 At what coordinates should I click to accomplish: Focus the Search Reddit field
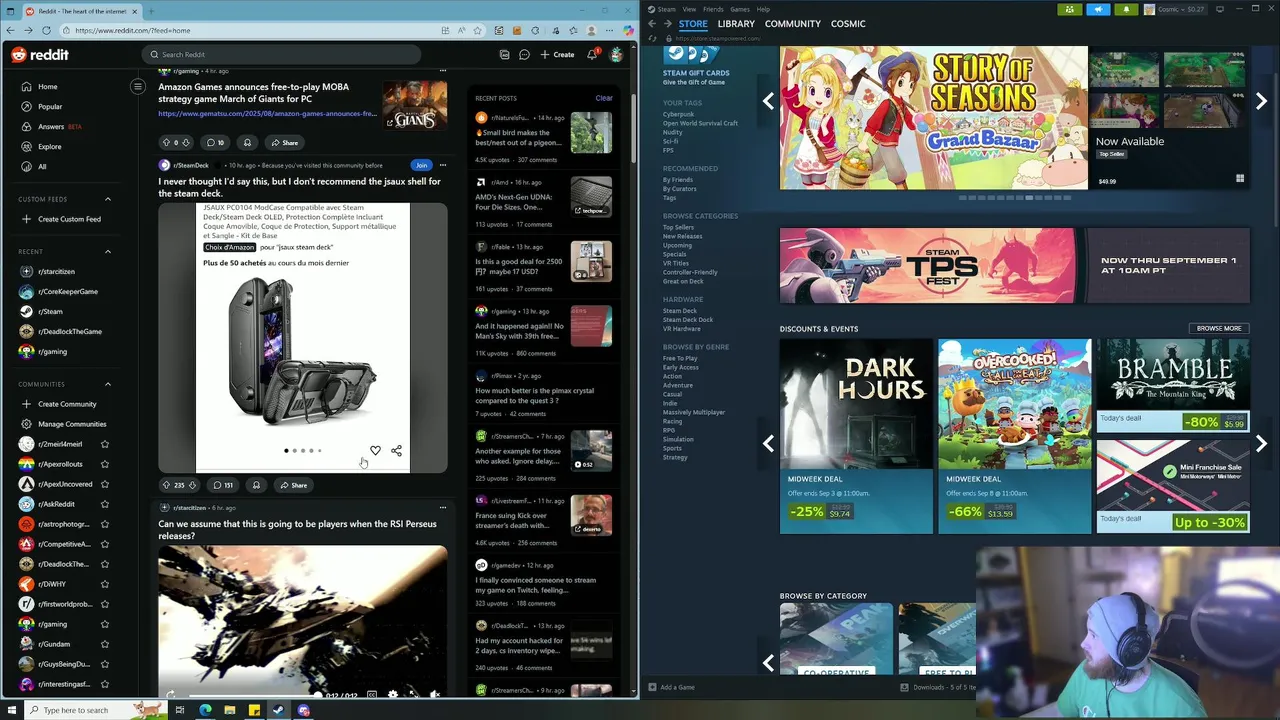[x=281, y=55]
